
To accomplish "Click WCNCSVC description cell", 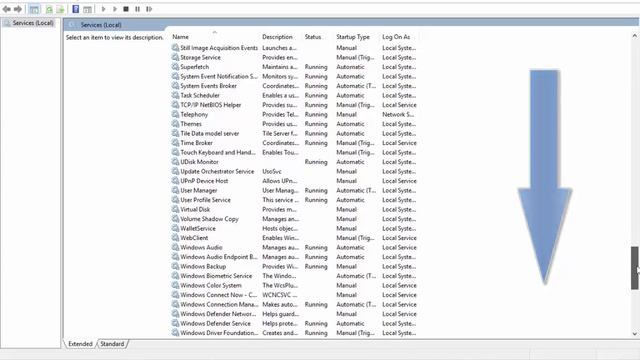I will (280, 295).
